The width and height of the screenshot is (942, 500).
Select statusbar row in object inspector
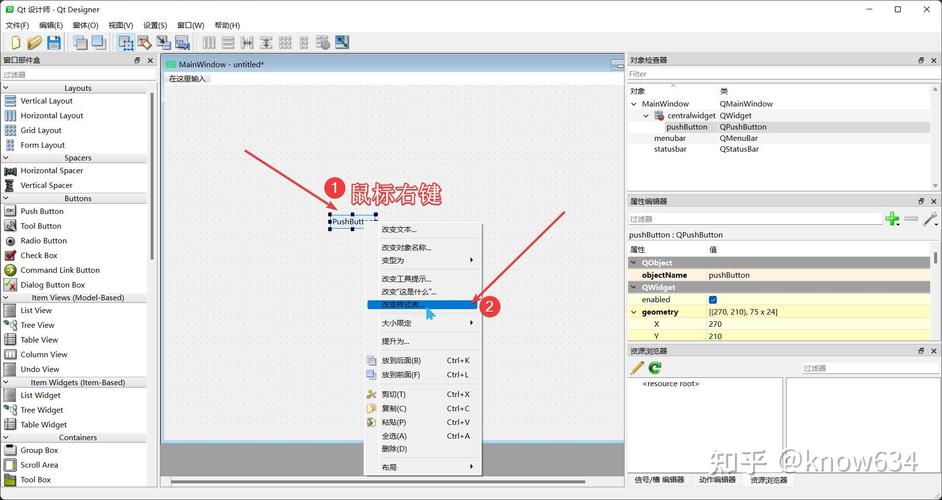click(x=780, y=149)
